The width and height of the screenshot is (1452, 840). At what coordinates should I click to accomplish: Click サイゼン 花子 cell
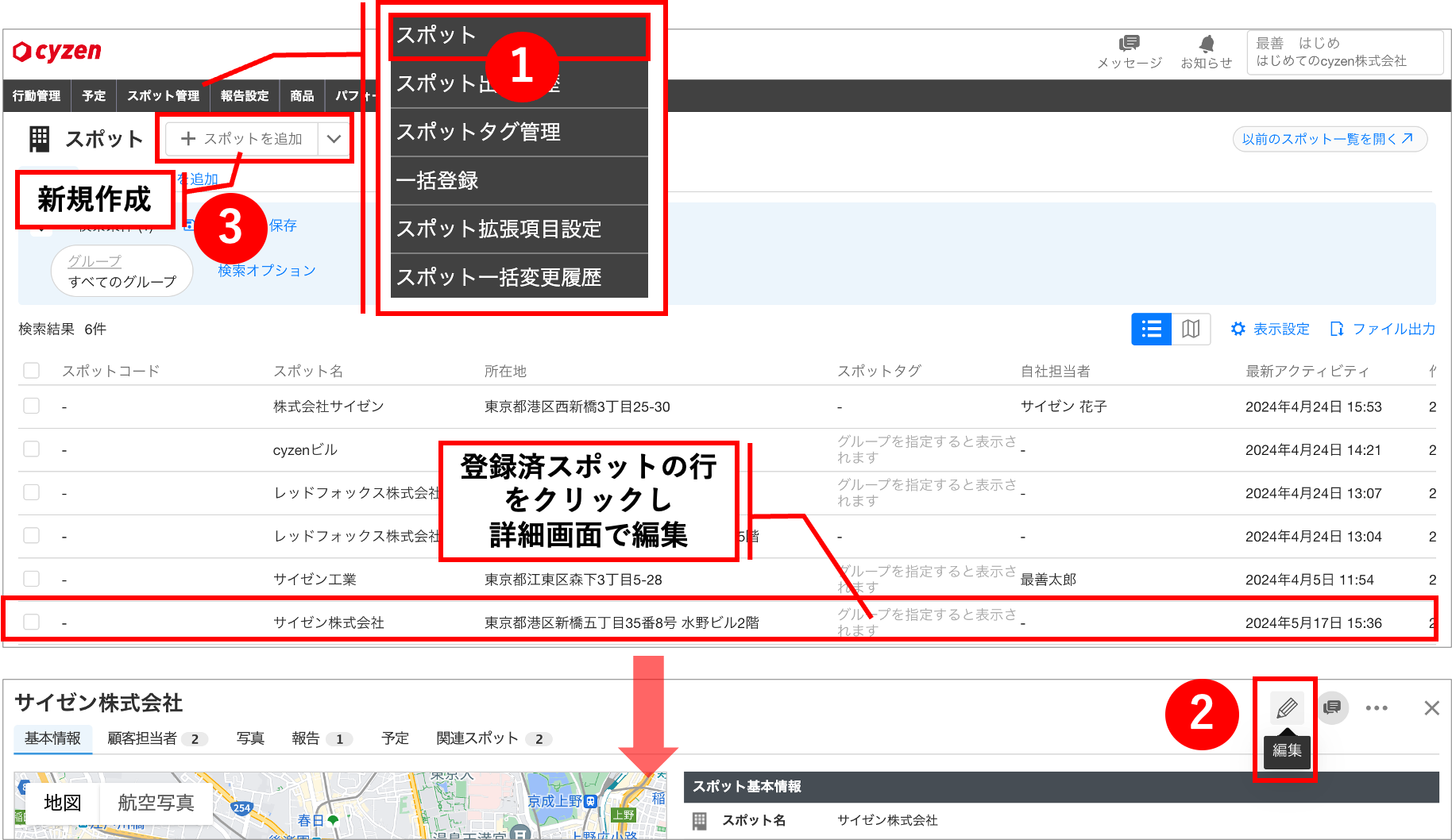(1064, 407)
